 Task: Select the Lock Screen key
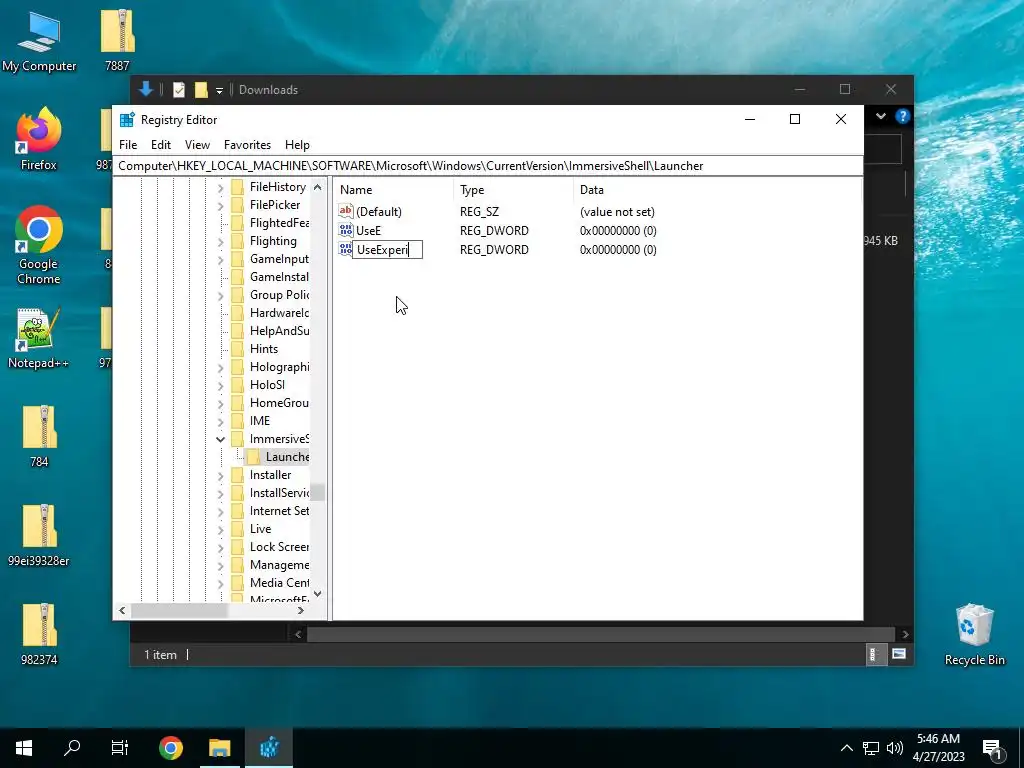(279, 547)
